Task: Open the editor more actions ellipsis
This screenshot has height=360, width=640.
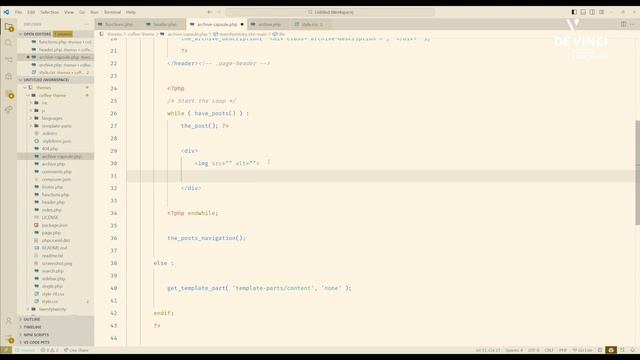Action: [633, 24]
